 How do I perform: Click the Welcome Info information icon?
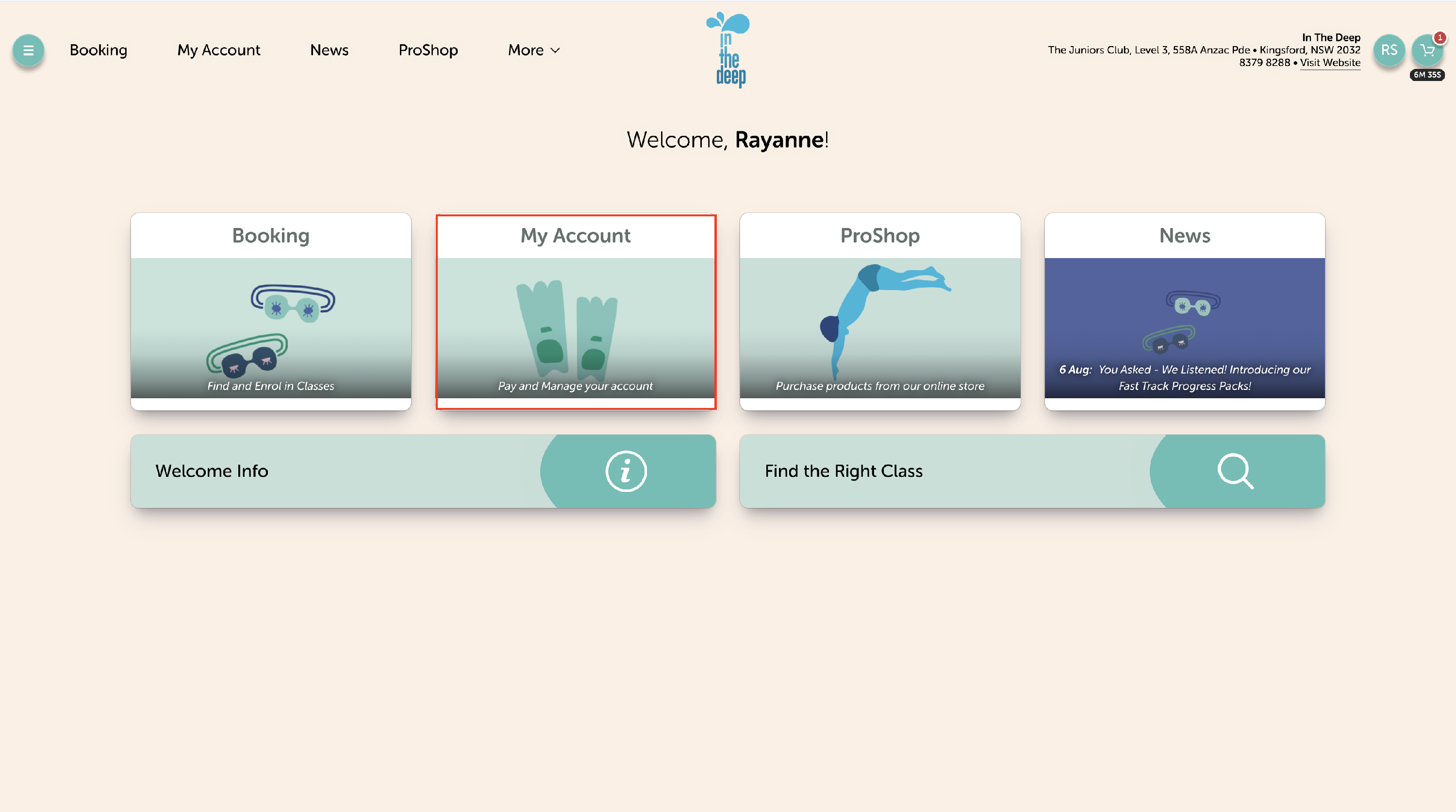626,471
